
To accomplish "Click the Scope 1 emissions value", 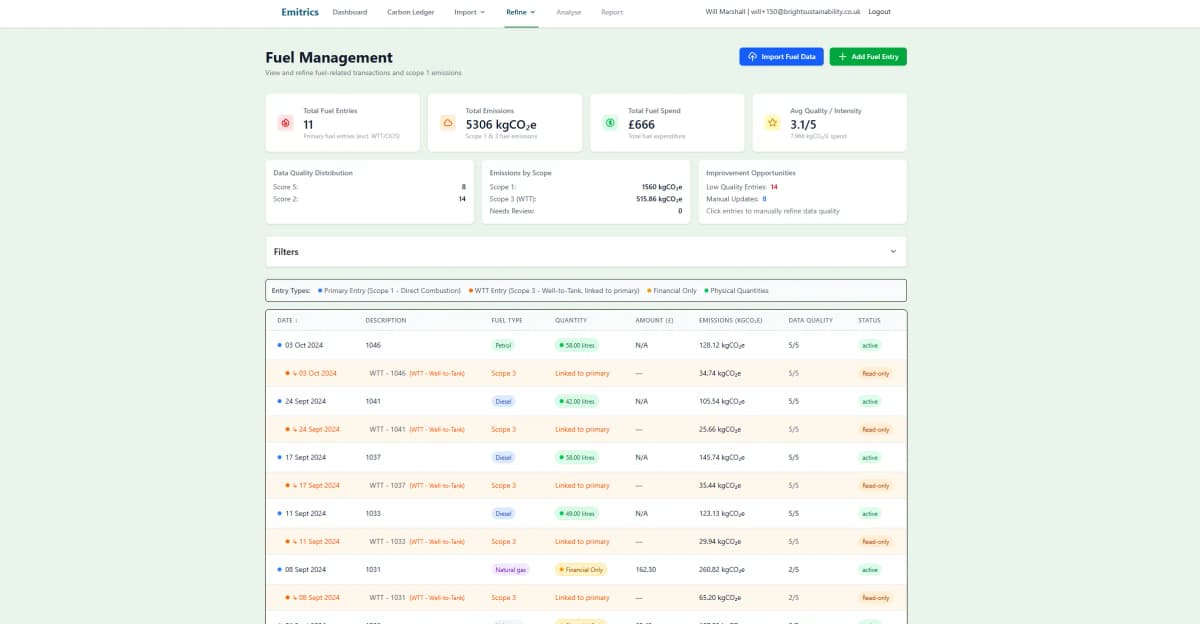I will pyautogui.click(x=661, y=187).
